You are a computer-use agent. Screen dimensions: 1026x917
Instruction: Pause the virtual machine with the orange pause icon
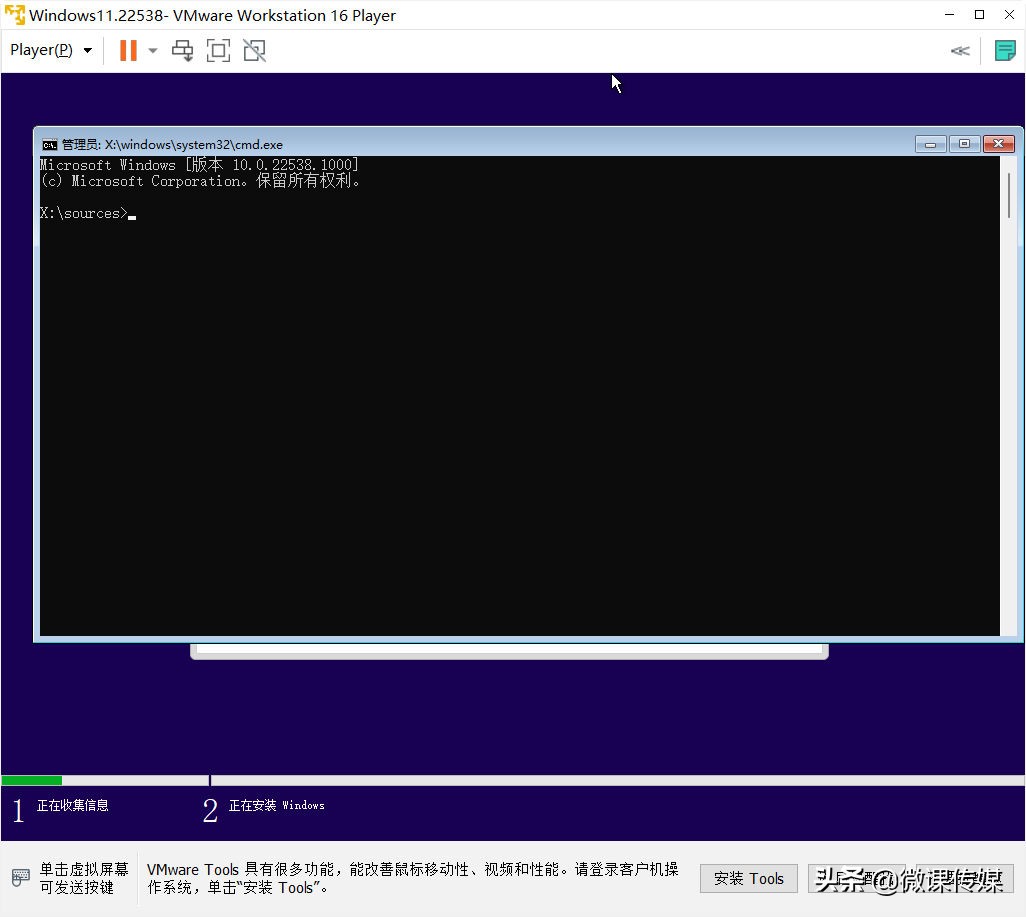coord(128,50)
